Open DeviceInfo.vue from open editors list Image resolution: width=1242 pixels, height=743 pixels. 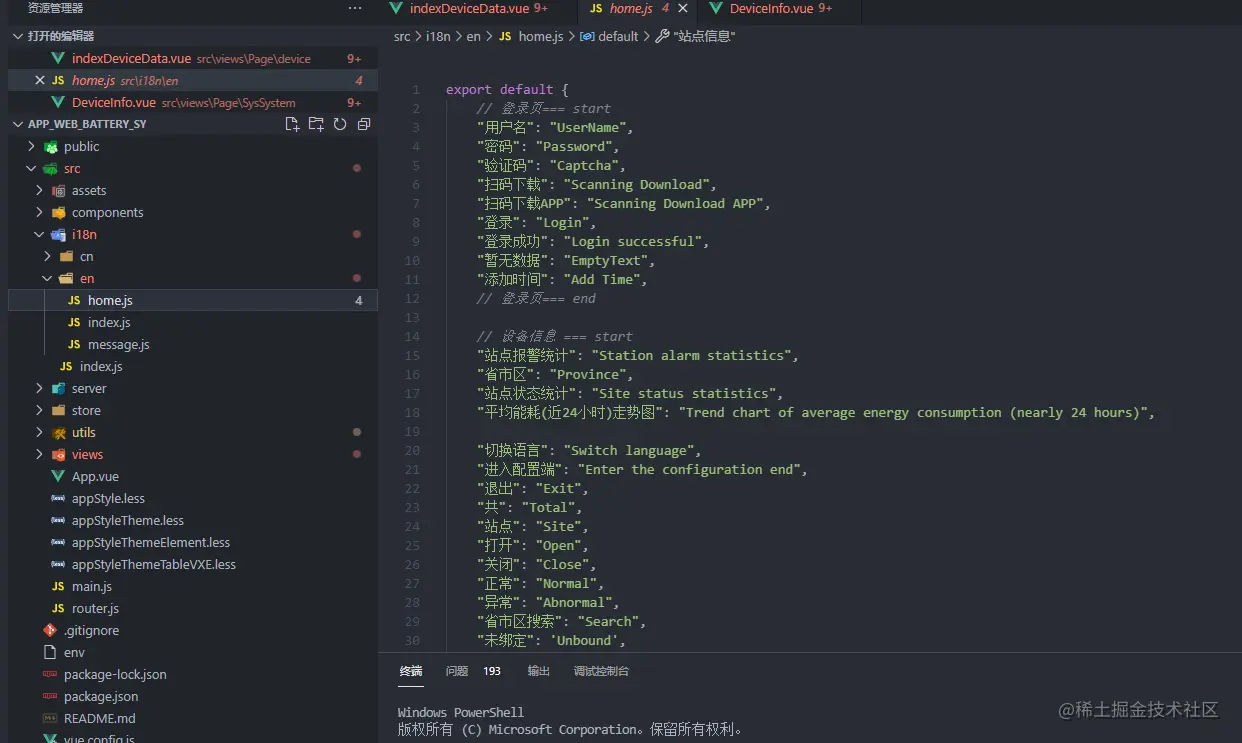[193, 102]
